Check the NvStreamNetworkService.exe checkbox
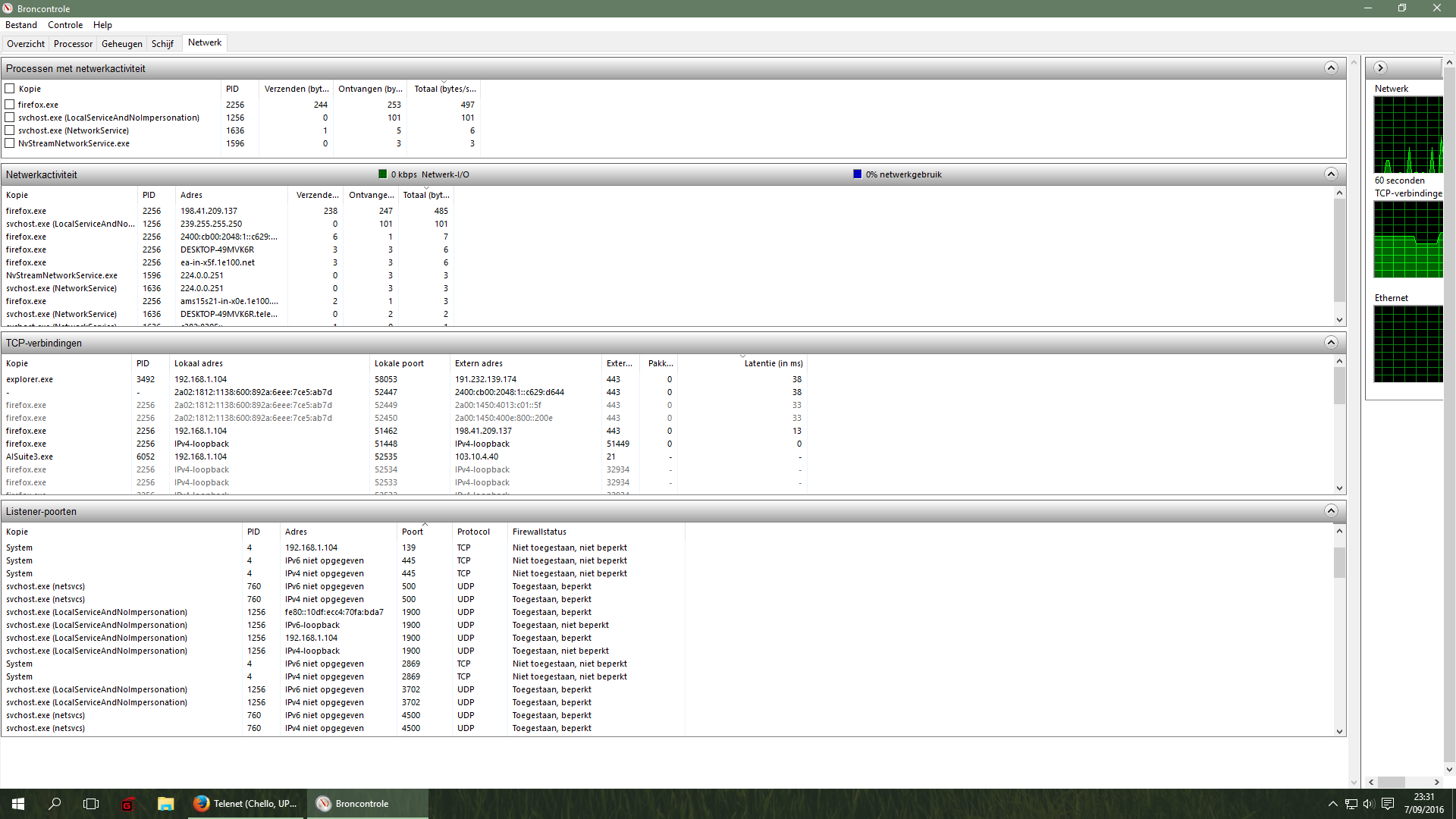Viewport: 1456px width, 819px height. 10,143
